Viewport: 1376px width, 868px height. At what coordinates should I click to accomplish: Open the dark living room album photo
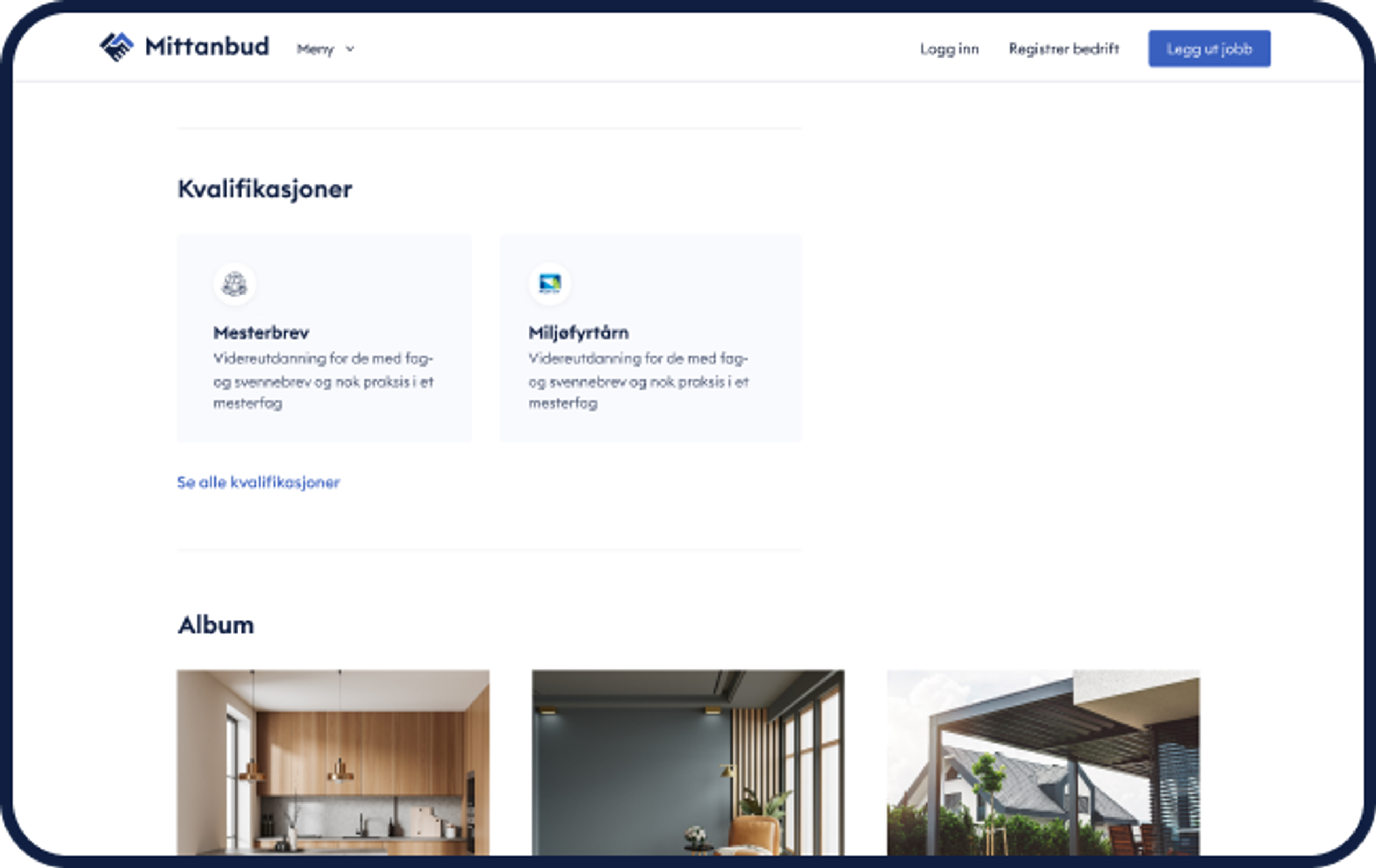(x=688, y=762)
